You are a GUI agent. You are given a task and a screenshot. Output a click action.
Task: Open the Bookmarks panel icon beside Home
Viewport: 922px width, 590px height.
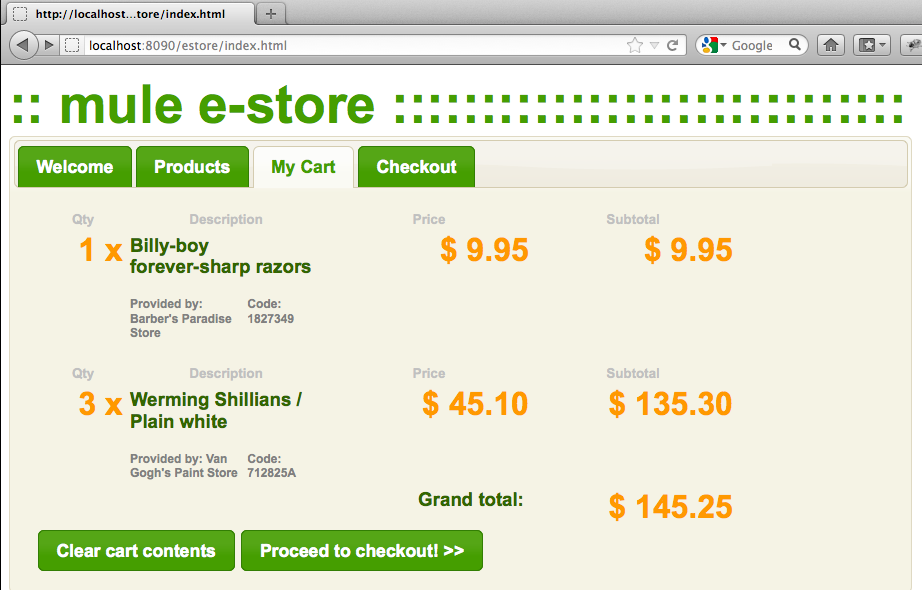tap(866, 45)
